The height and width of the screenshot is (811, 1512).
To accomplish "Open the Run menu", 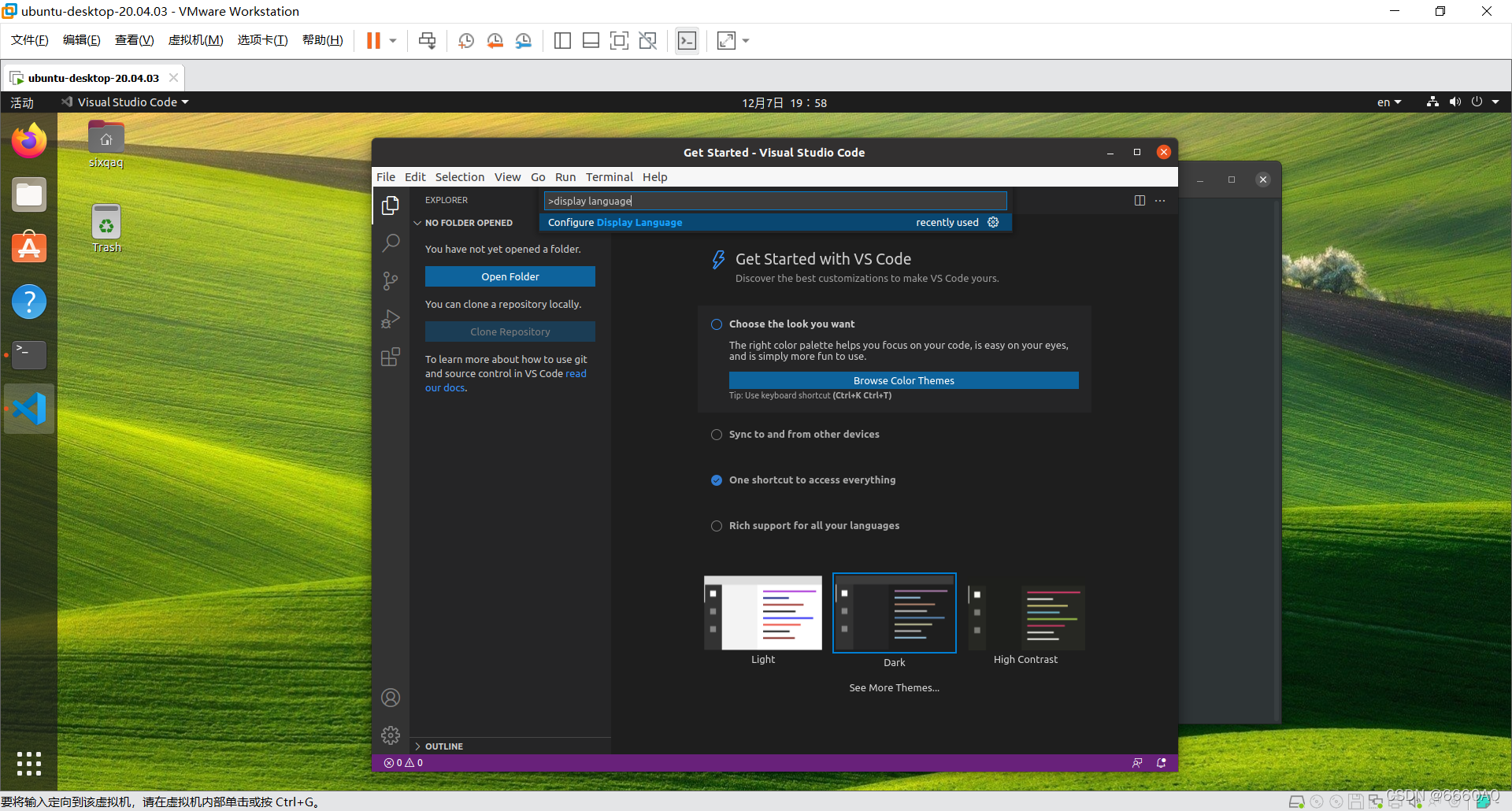I will (x=565, y=176).
